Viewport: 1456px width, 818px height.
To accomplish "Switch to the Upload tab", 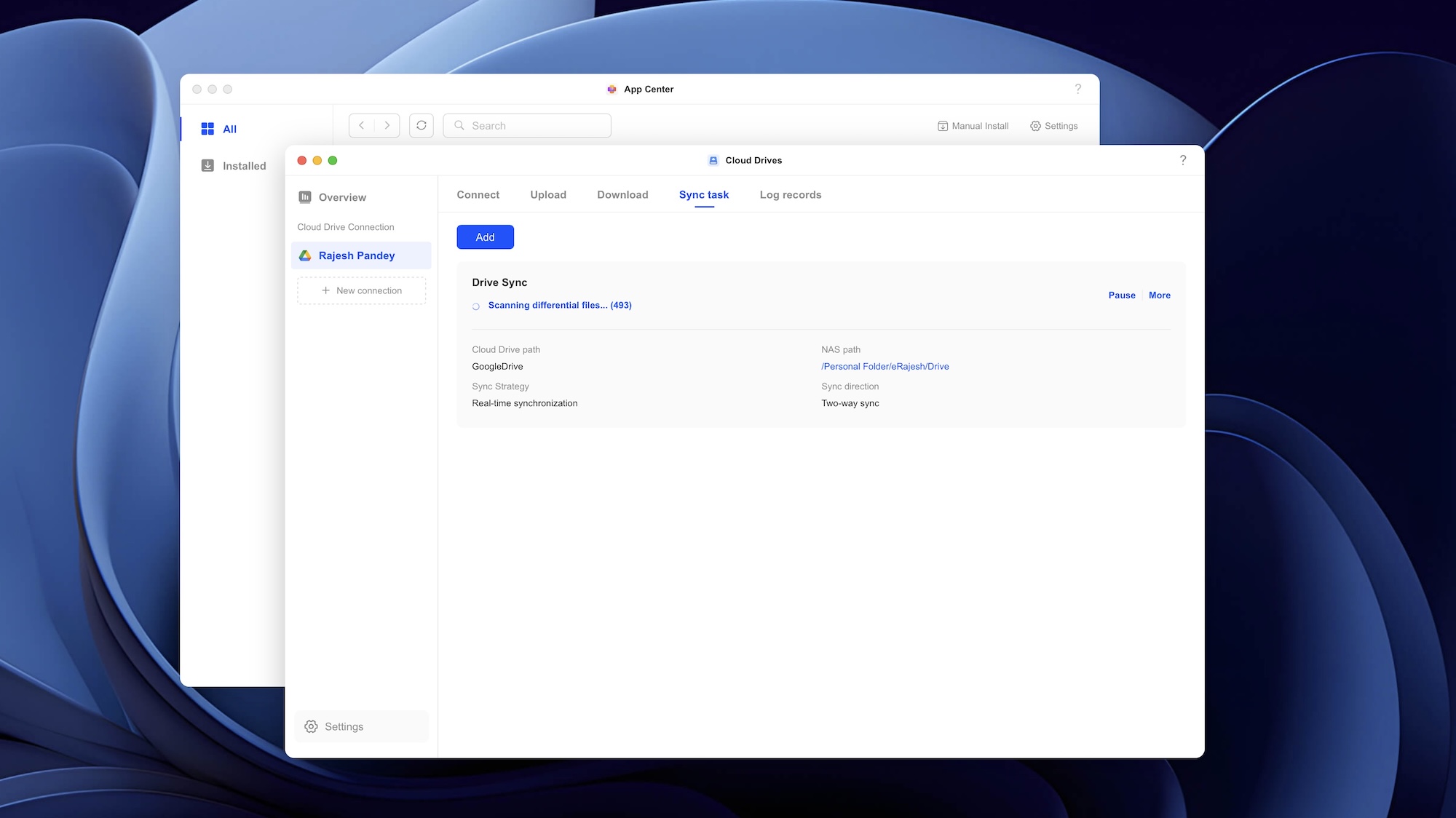I will tap(547, 194).
